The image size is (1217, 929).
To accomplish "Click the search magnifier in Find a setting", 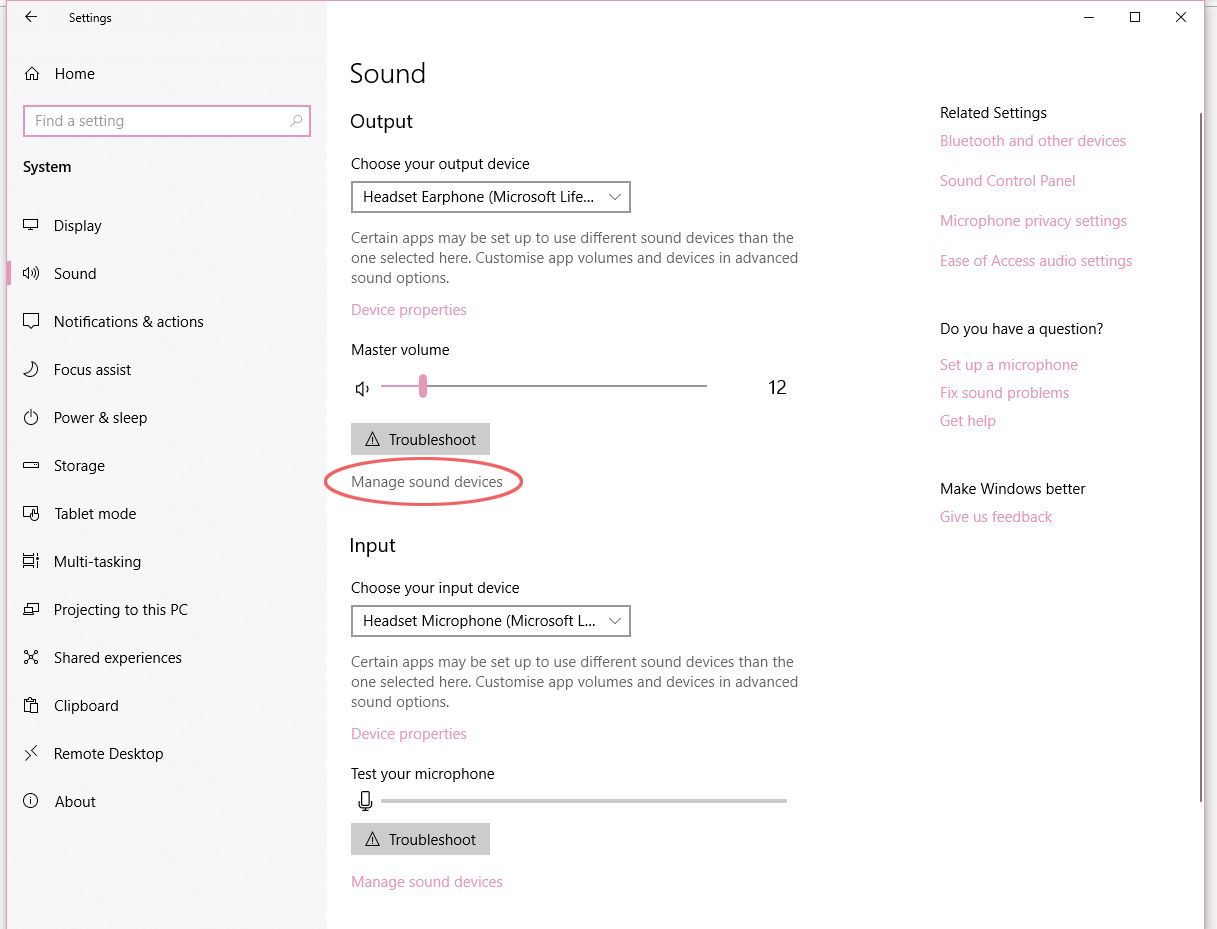I will (296, 121).
